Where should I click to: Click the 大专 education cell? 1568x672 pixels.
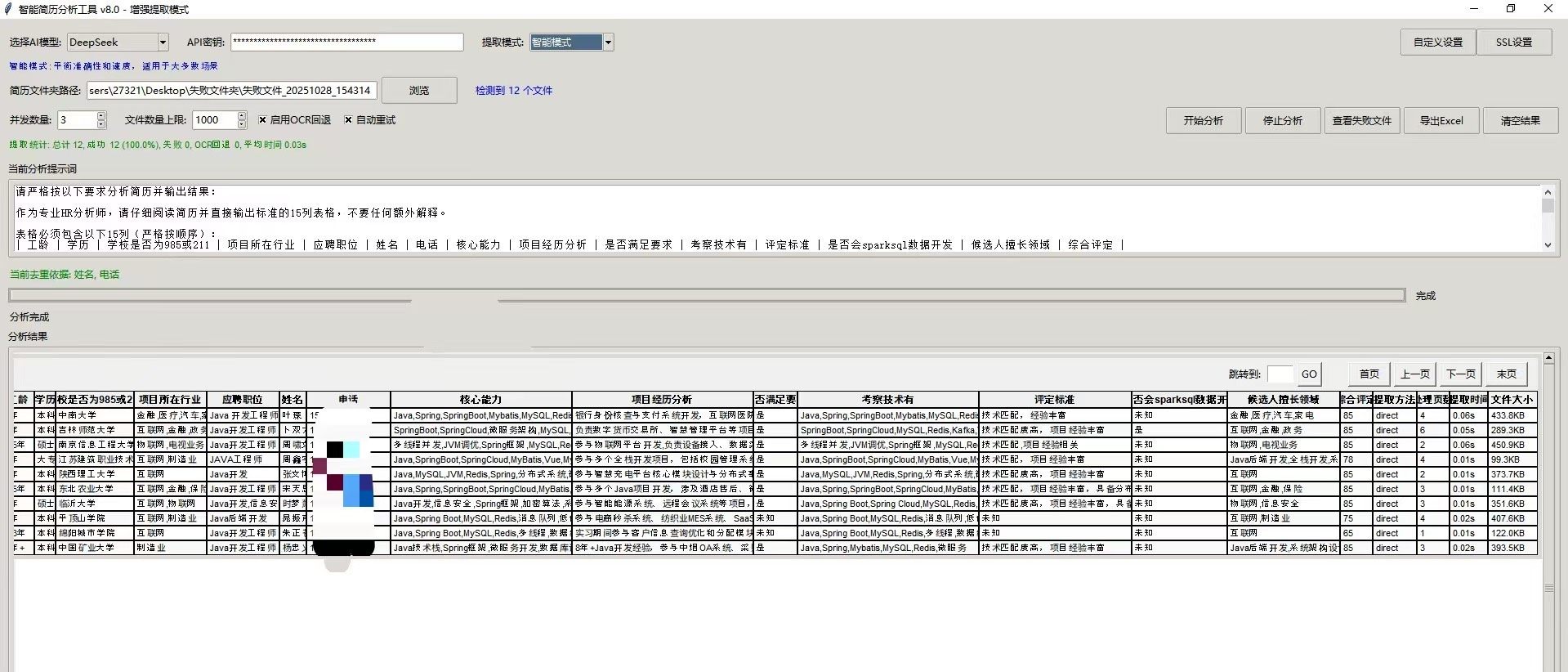(x=45, y=459)
